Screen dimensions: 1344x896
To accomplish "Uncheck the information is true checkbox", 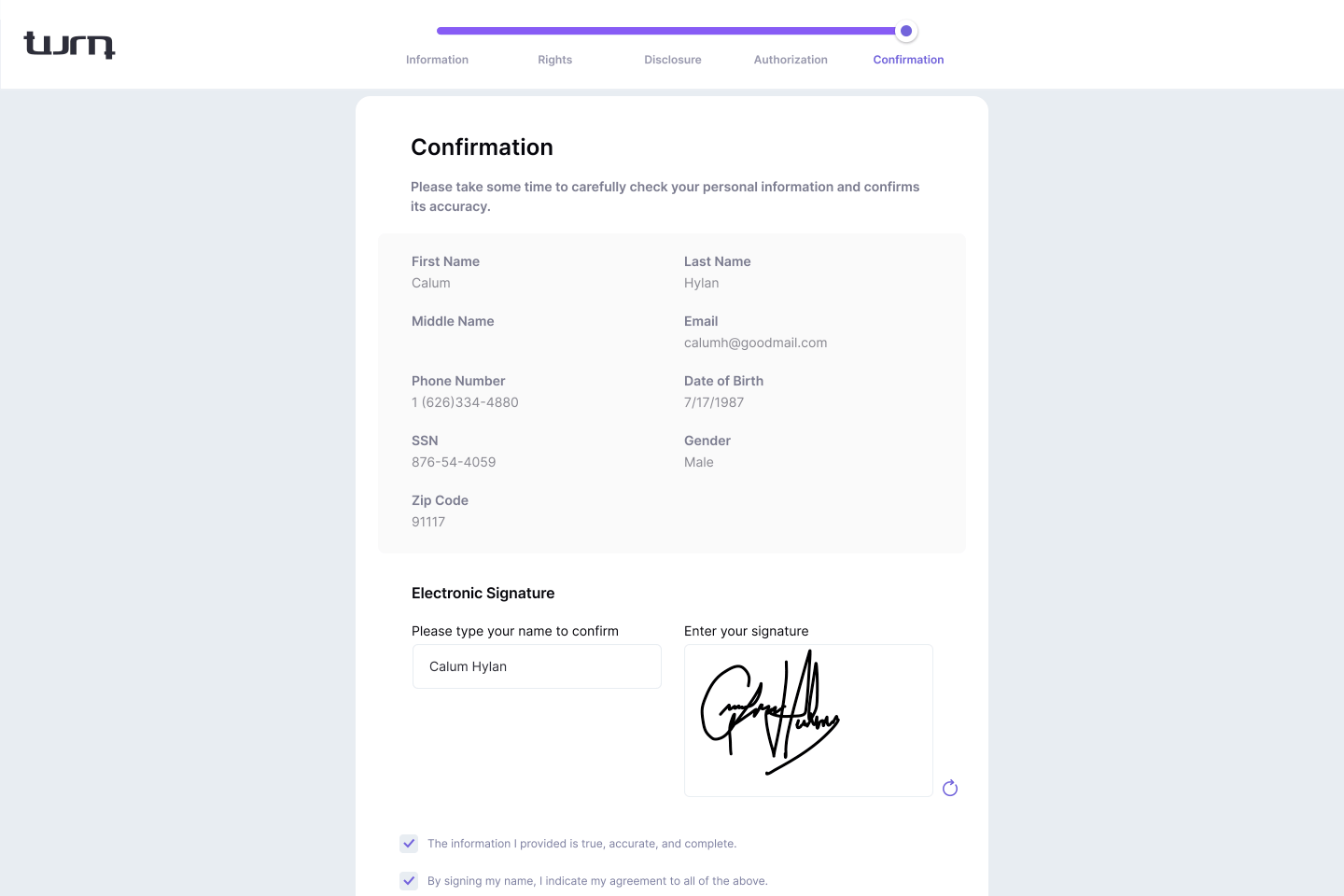I will click(409, 844).
